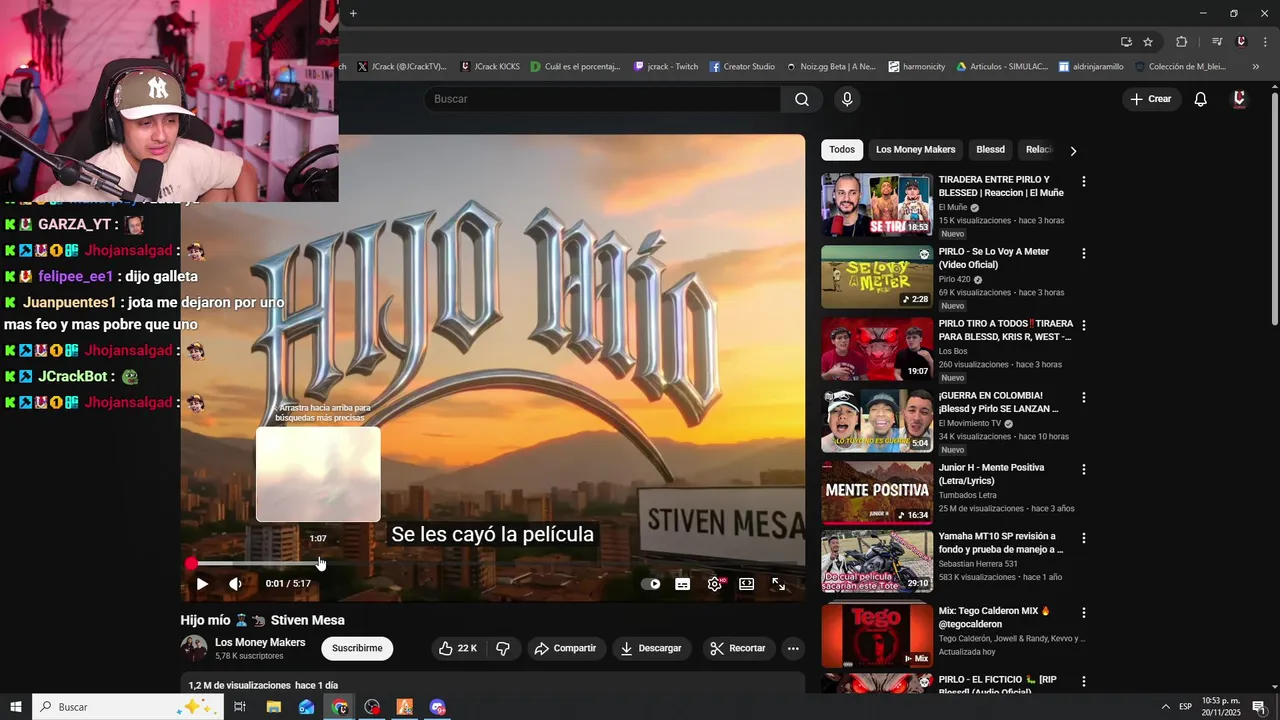Open Los Money Makers channel avatar
The height and width of the screenshot is (720, 1280).
(x=194, y=648)
